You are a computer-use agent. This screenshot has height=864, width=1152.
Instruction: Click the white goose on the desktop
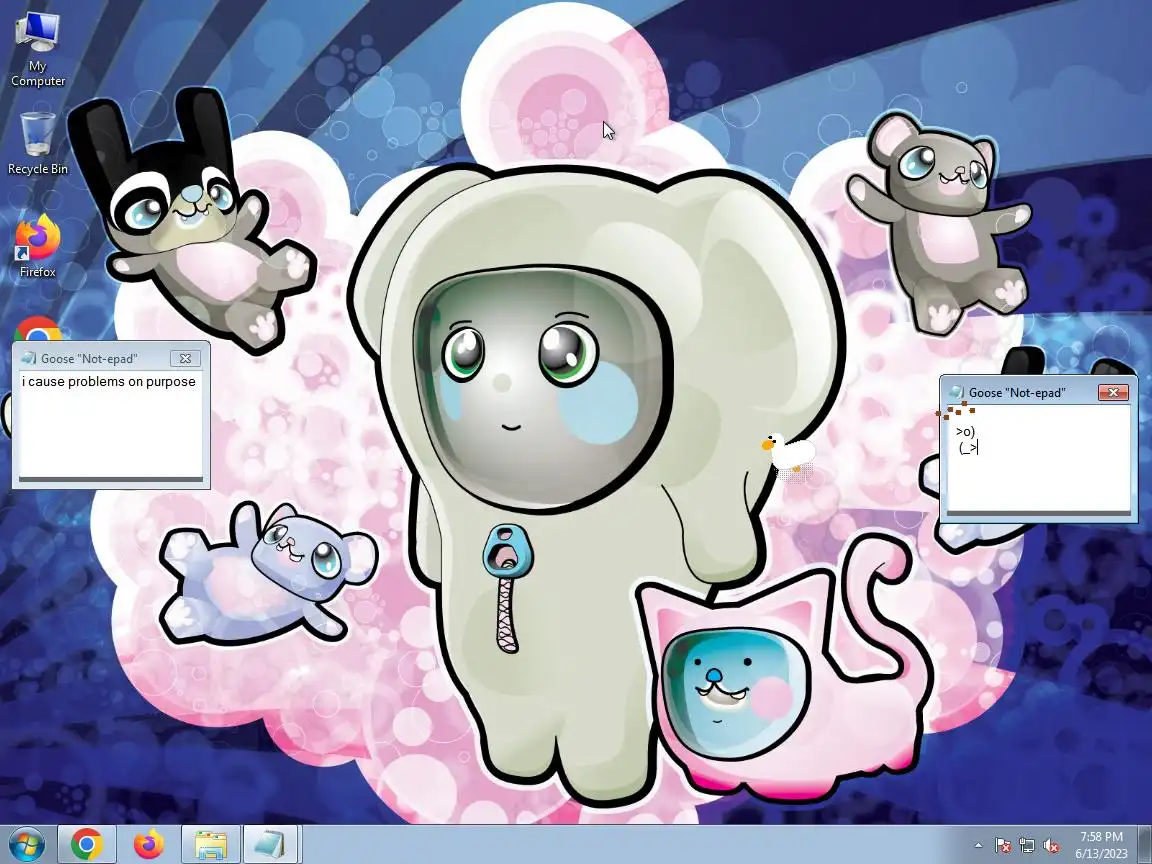[789, 452]
